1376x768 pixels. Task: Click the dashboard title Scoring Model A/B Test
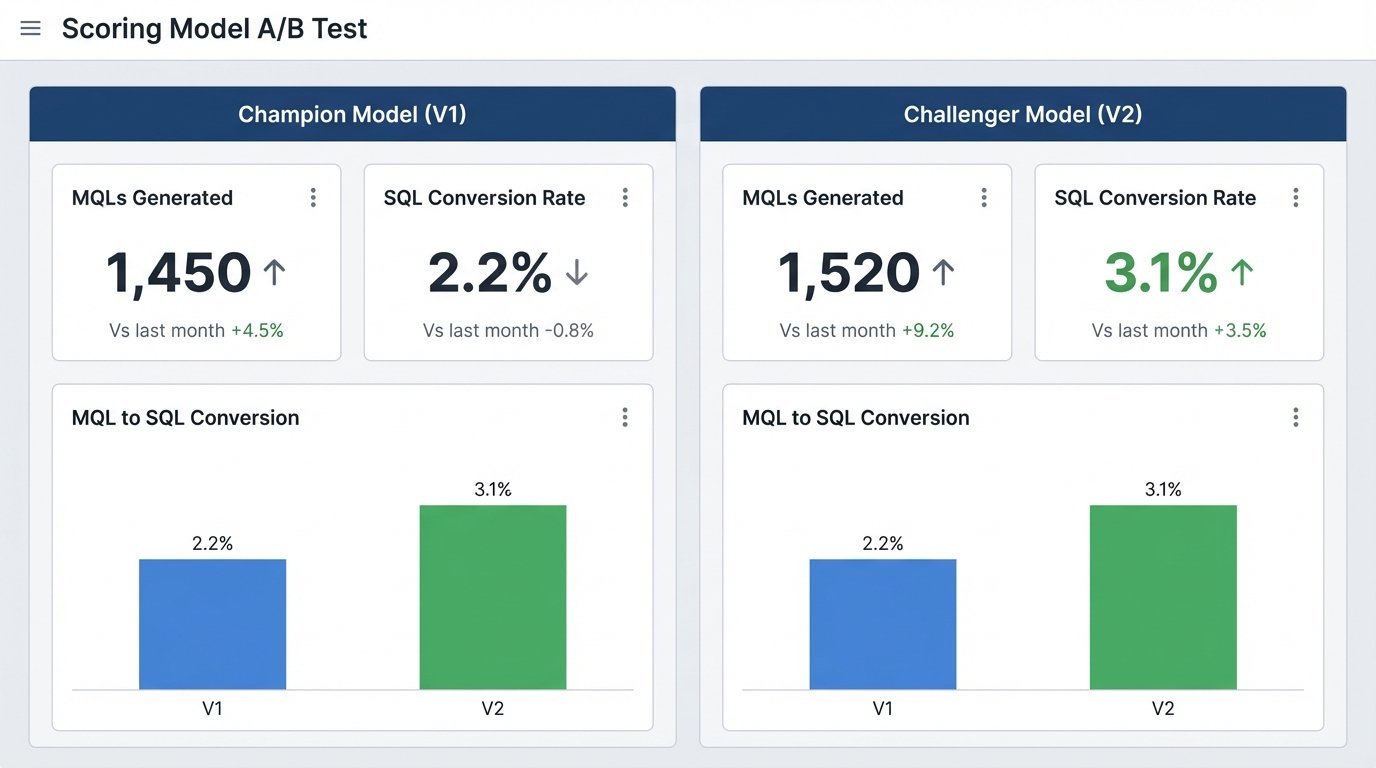click(214, 28)
